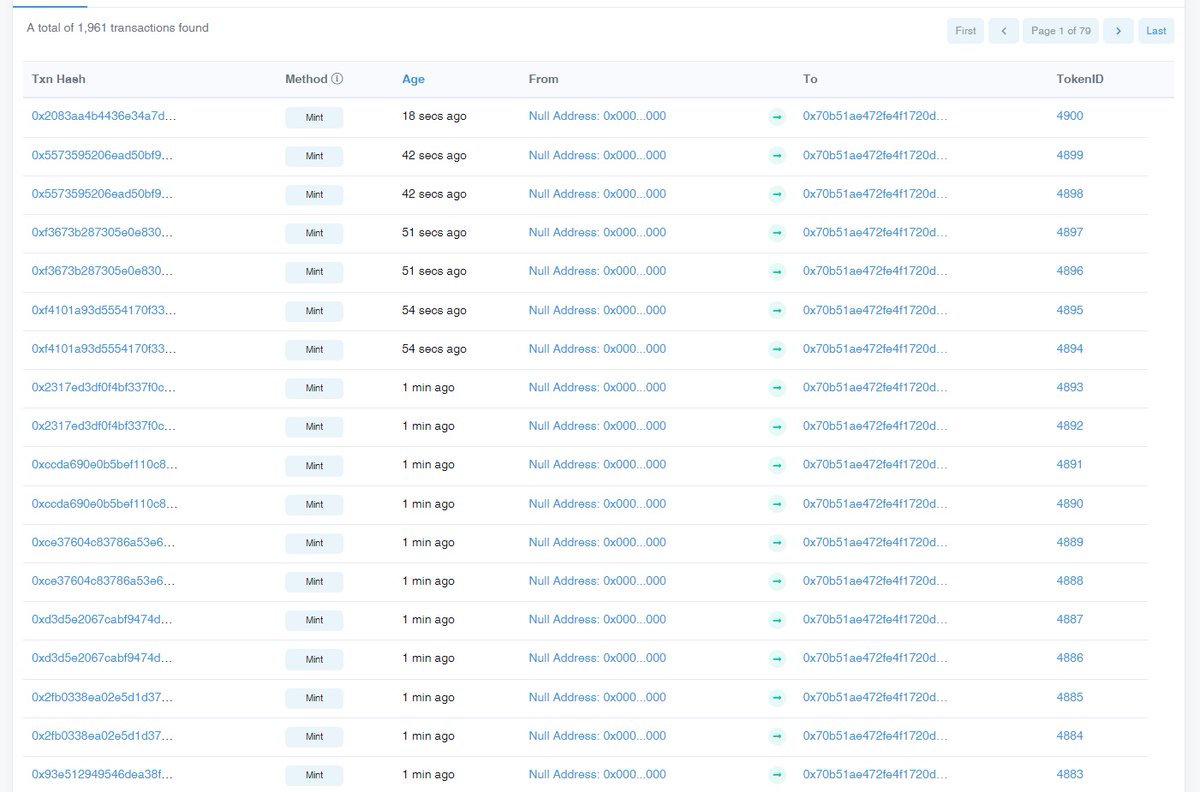Click the green arrow in TokenID 4899 row
This screenshot has width=1200, height=792.
pos(777,156)
